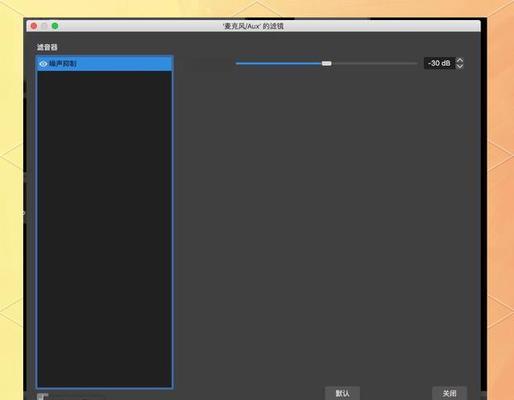
Task: Click the 默认 defaults button
Action: 342,393
